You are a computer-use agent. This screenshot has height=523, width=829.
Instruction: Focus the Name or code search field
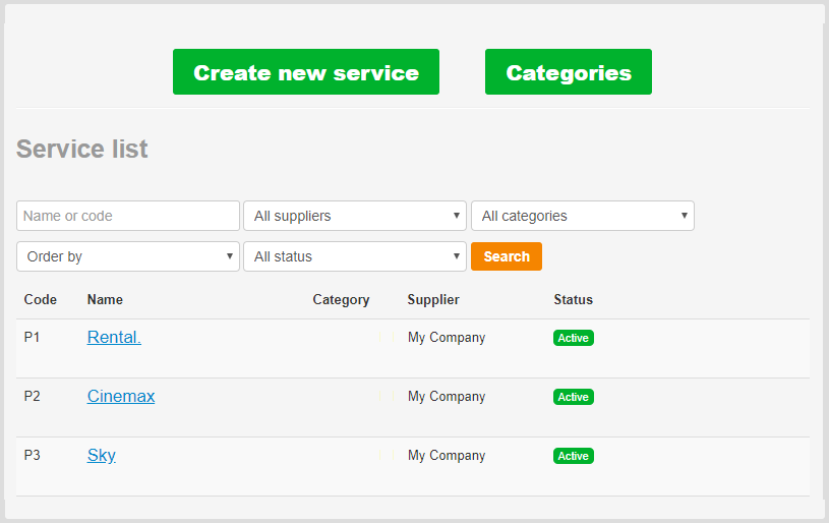(128, 216)
